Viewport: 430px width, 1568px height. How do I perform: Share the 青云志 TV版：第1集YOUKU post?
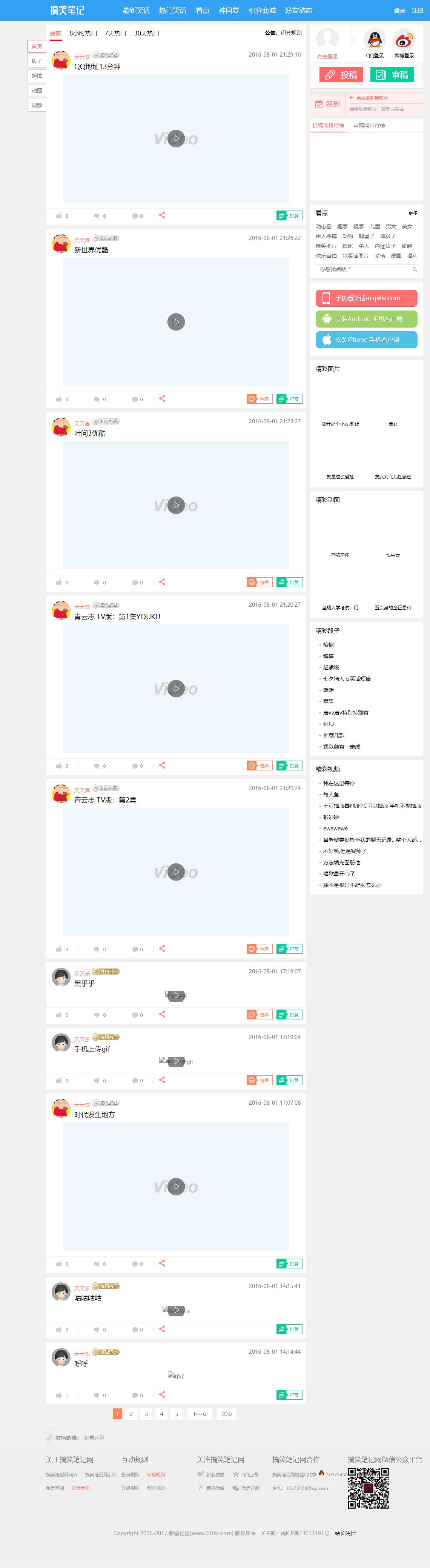(162, 765)
